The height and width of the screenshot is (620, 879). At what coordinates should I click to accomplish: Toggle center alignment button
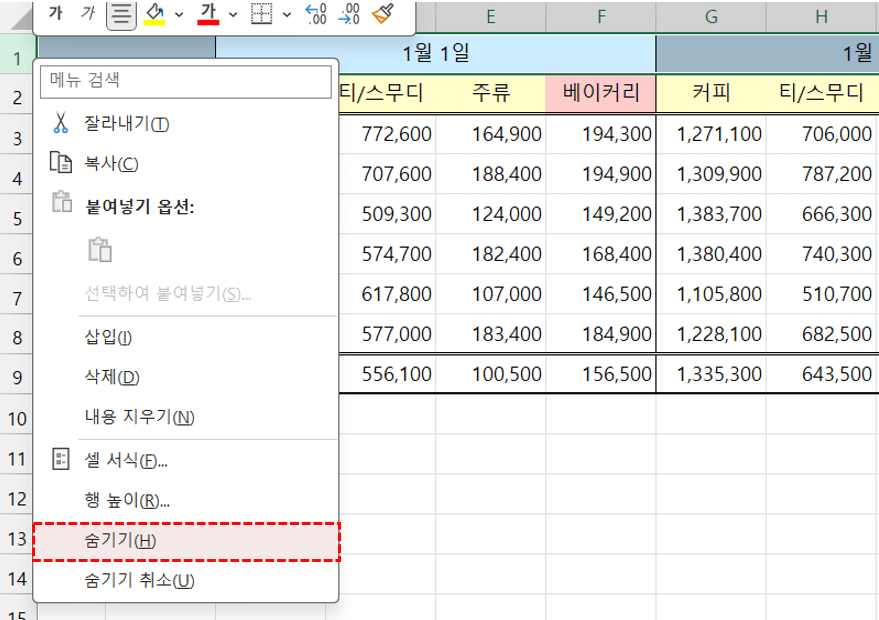[121, 14]
